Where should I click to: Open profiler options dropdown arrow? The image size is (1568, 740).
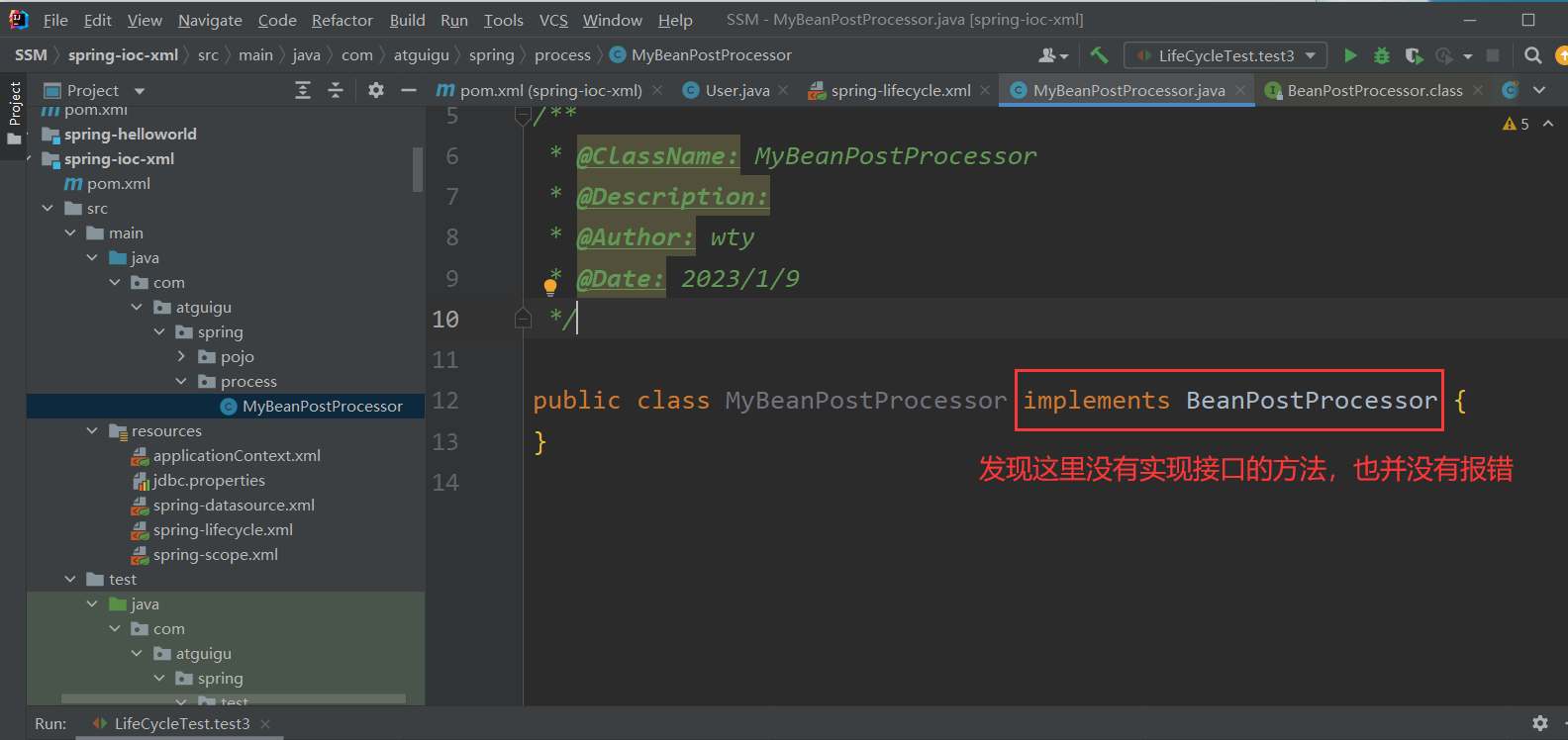pyautogui.click(x=1468, y=56)
